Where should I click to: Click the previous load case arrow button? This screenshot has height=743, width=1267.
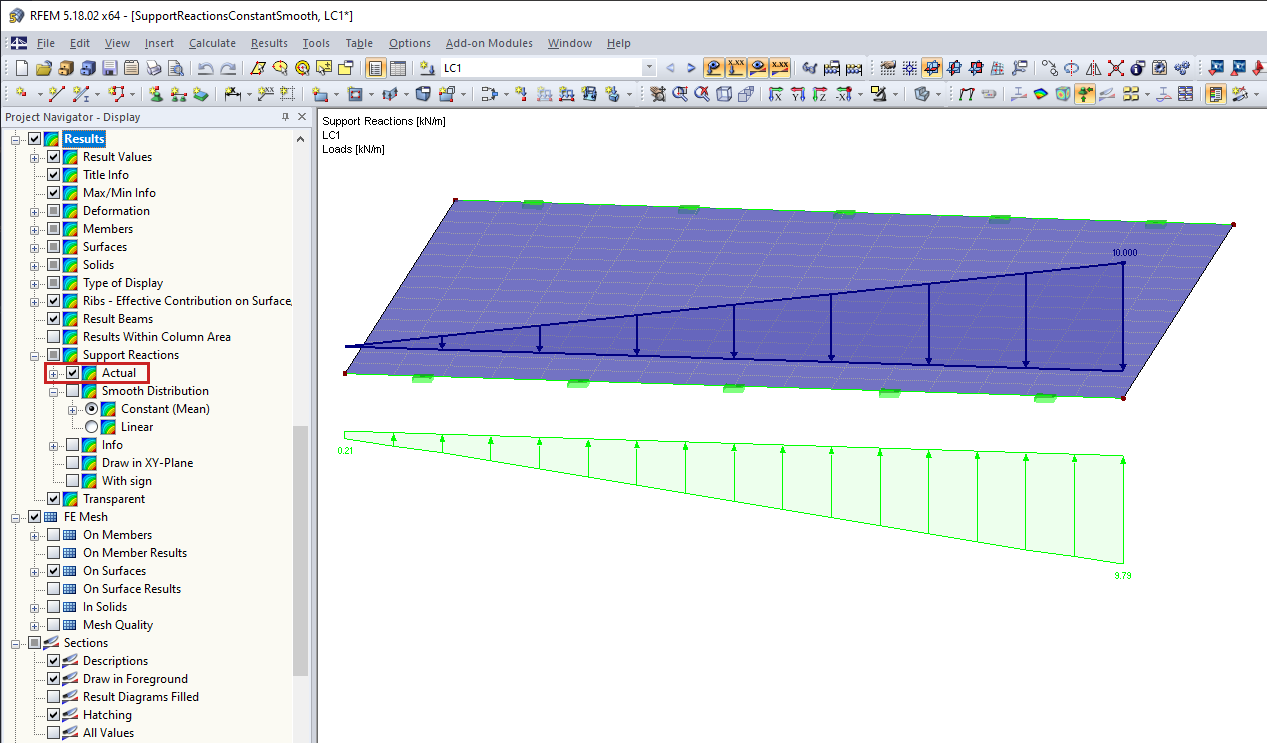point(671,68)
